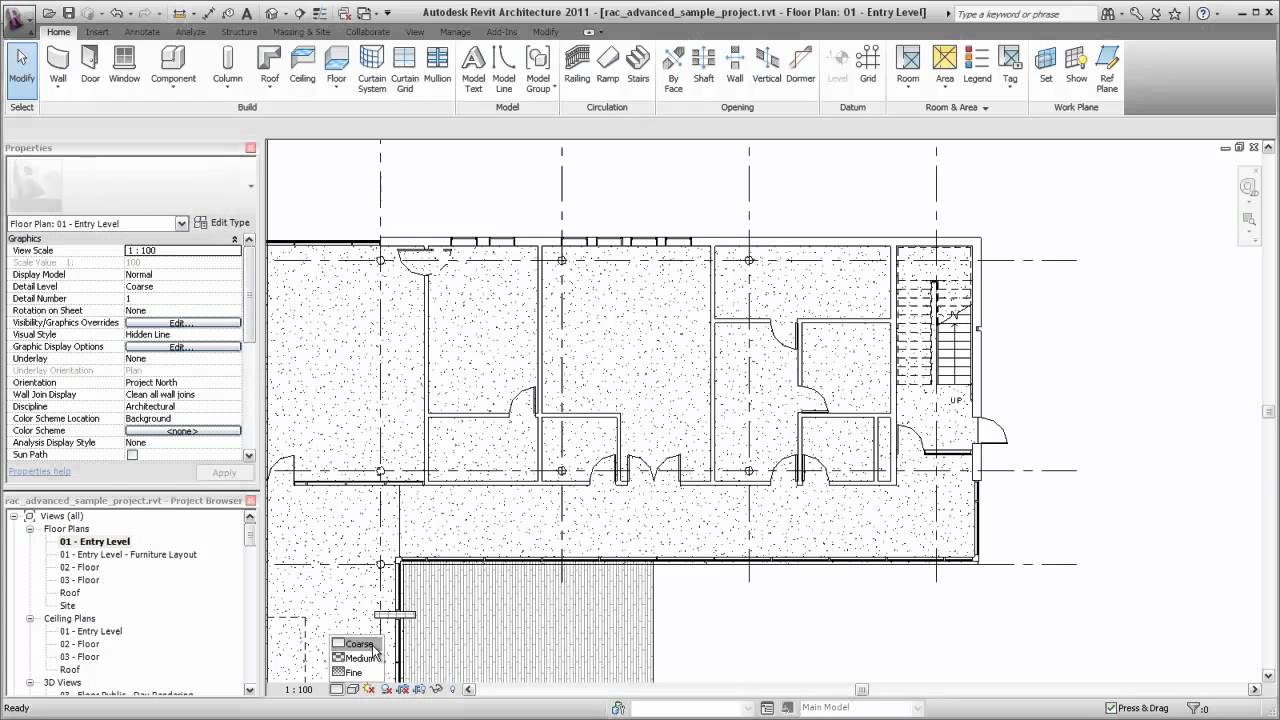Image resolution: width=1280 pixels, height=720 pixels.
Task: Click the Color Scheme <none> button
Action: [182, 431]
